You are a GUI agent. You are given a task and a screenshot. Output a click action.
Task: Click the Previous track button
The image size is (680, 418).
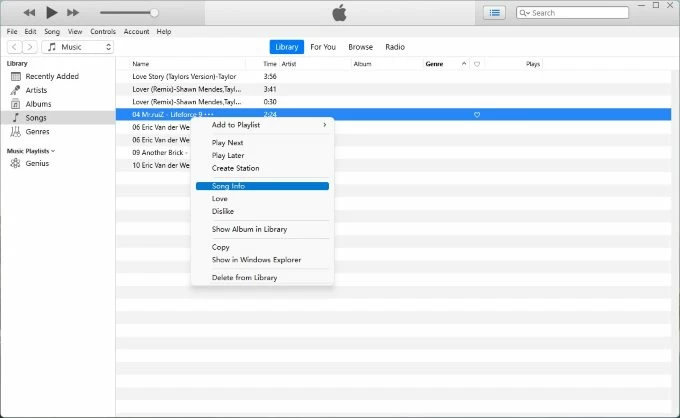click(x=29, y=13)
